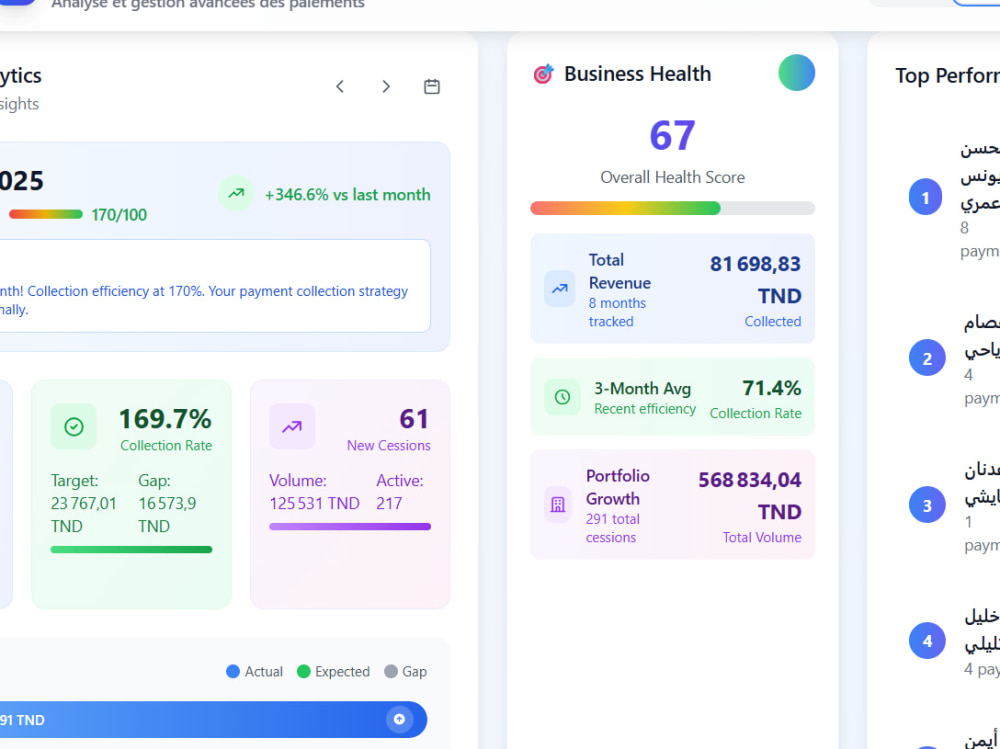This screenshot has width=1000, height=749.
Task: Click the Recent efficiency label
Action: click(645, 409)
